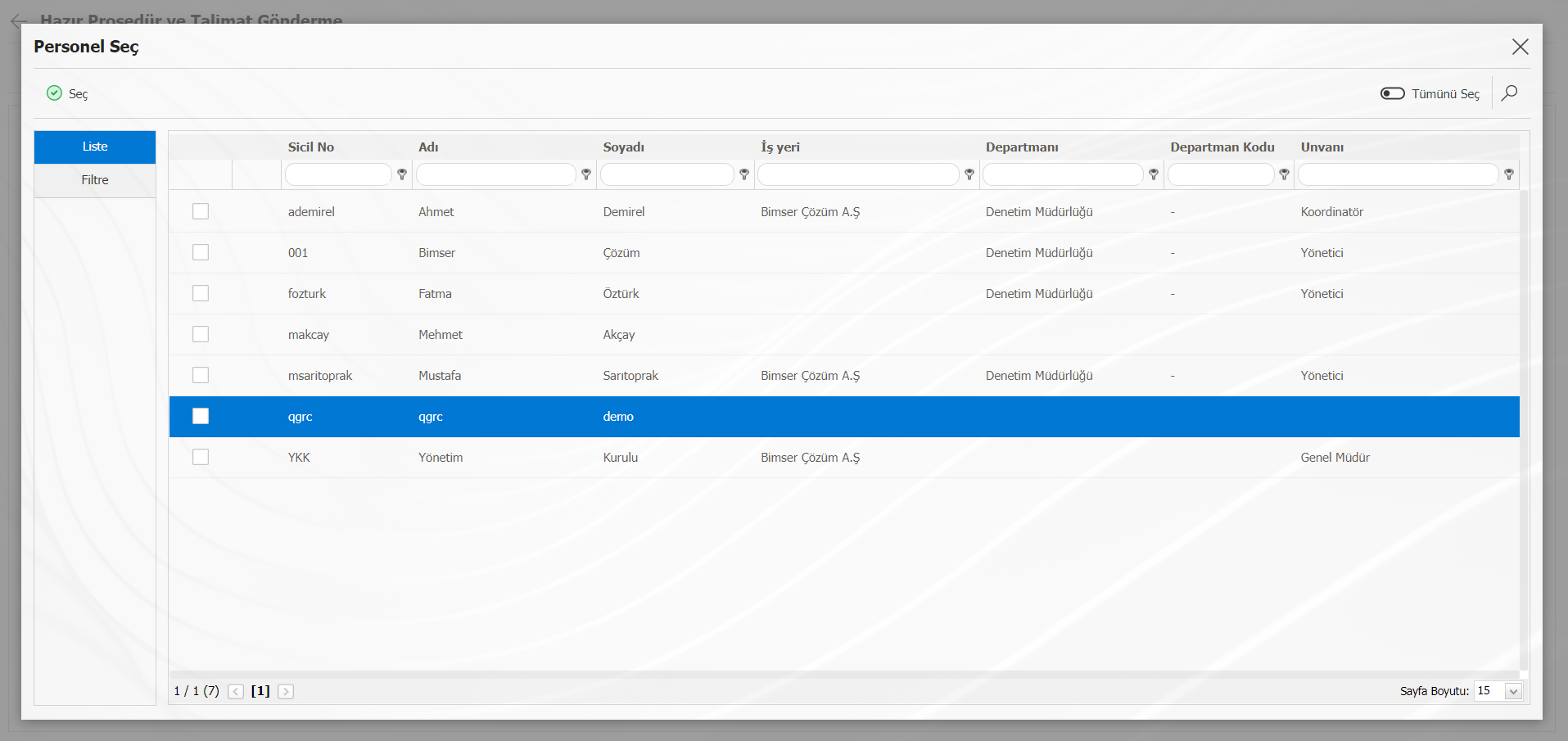Check the fozturk row checkbox

coord(201,293)
